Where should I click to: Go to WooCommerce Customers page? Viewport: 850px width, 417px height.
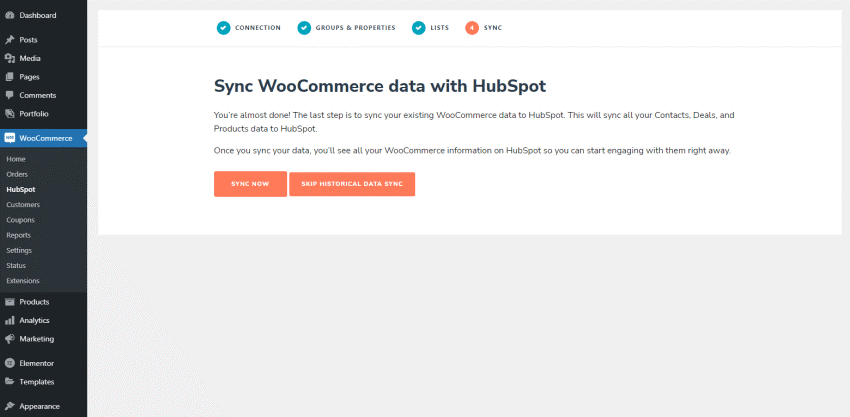coord(23,204)
